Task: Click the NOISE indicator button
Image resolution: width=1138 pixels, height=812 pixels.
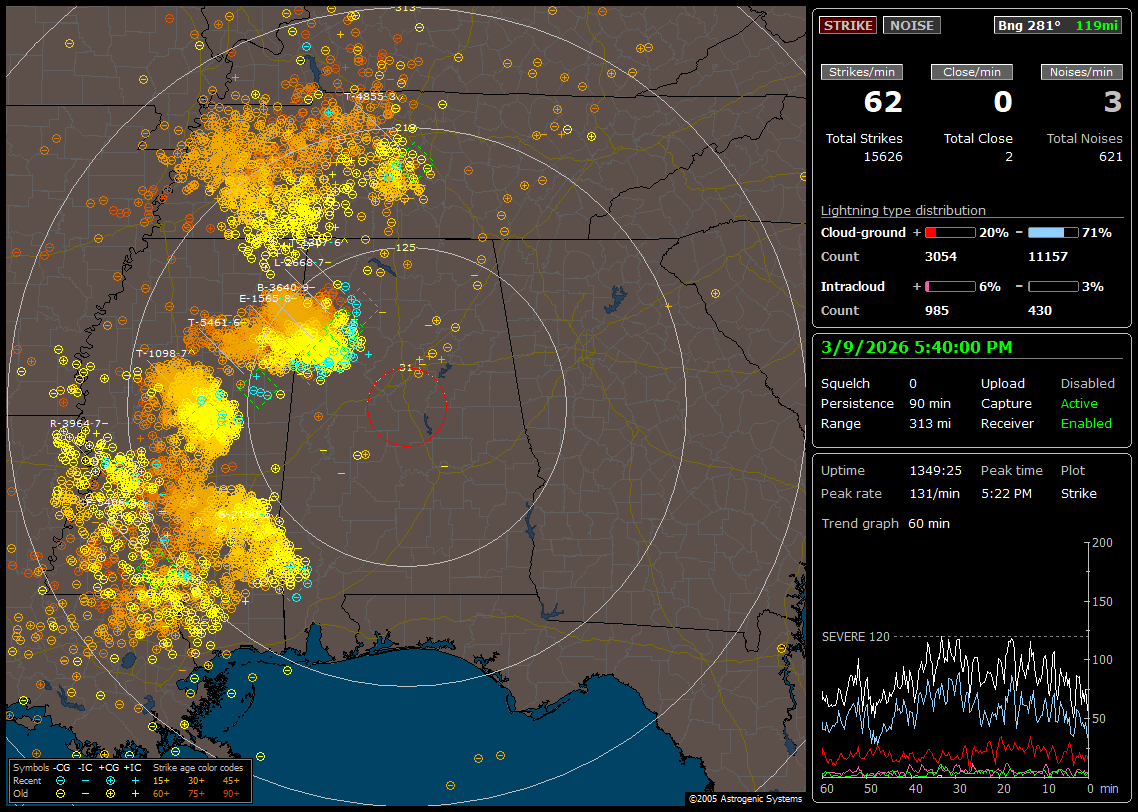Action: pyautogui.click(x=911, y=26)
